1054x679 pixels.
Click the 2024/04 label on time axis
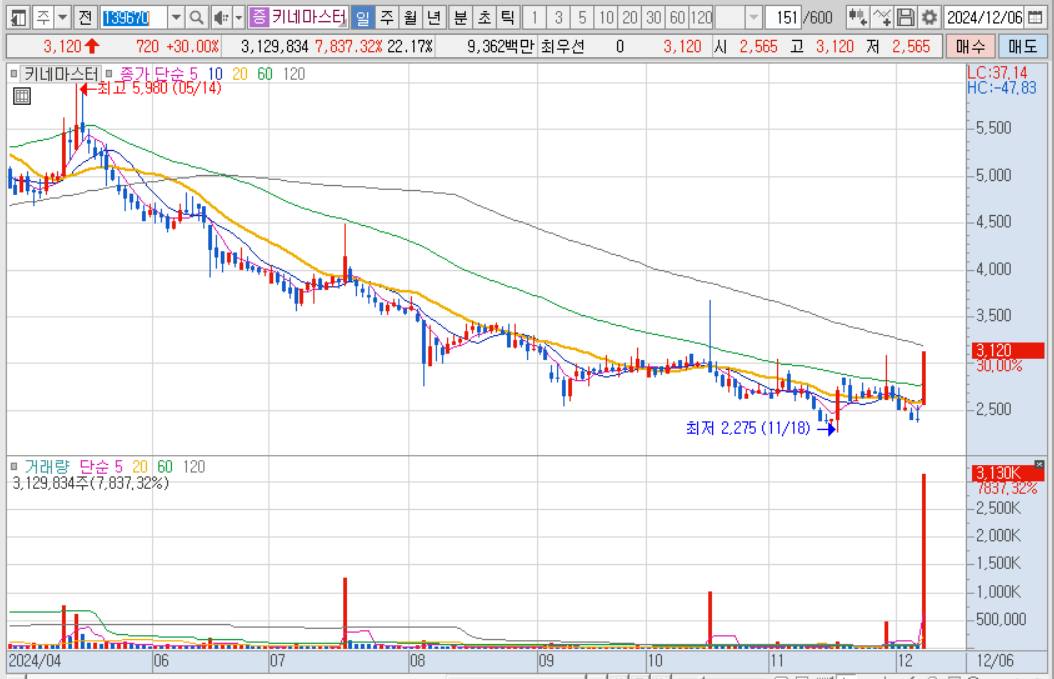[35, 661]
